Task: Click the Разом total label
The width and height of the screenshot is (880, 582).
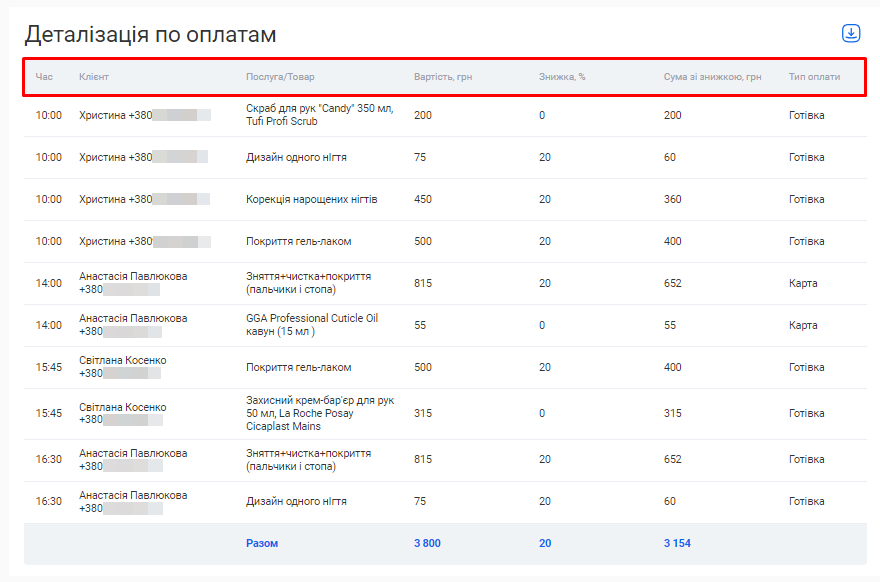Action: (262, 543)
